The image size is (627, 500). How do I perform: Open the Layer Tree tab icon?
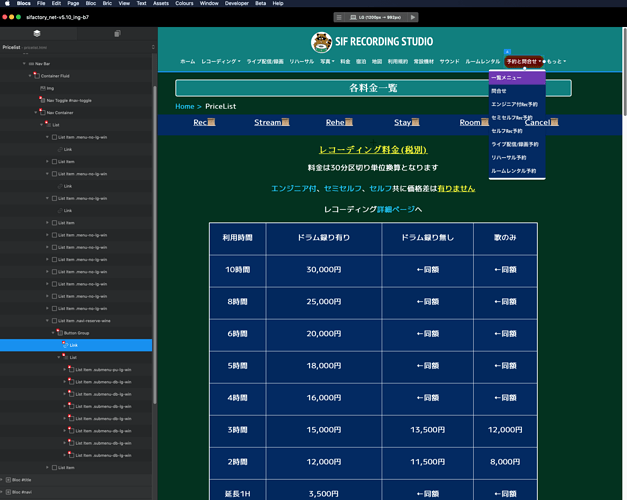tap(39, 33)
